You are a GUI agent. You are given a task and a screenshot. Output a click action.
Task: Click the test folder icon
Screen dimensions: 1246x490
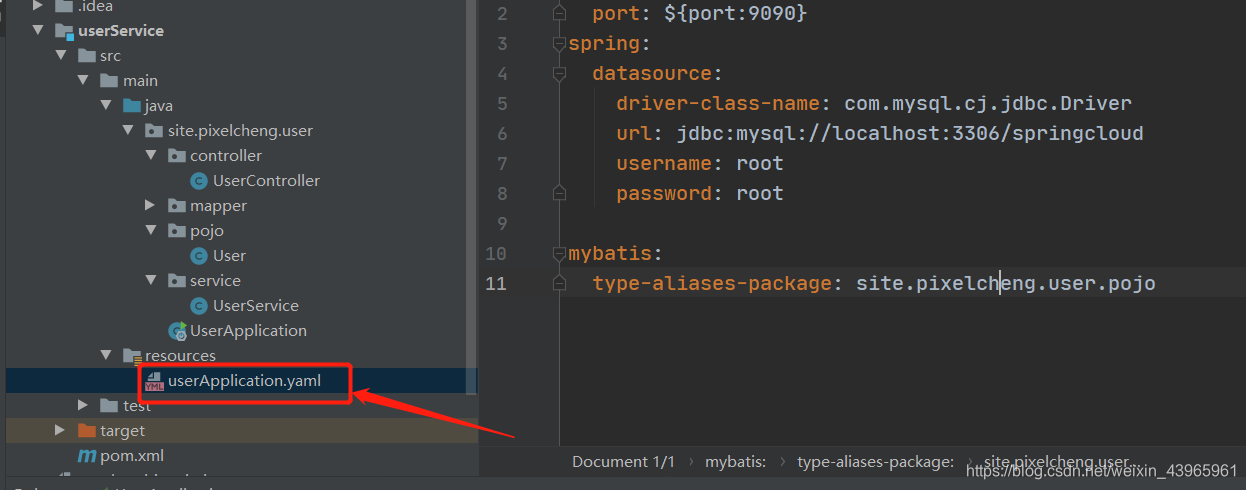tap(109, 405)
